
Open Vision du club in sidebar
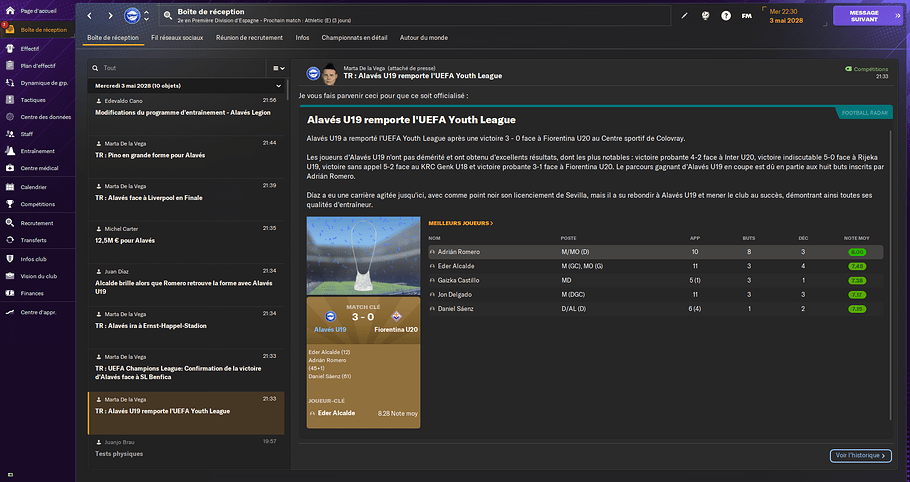click(x=37, y=276)
